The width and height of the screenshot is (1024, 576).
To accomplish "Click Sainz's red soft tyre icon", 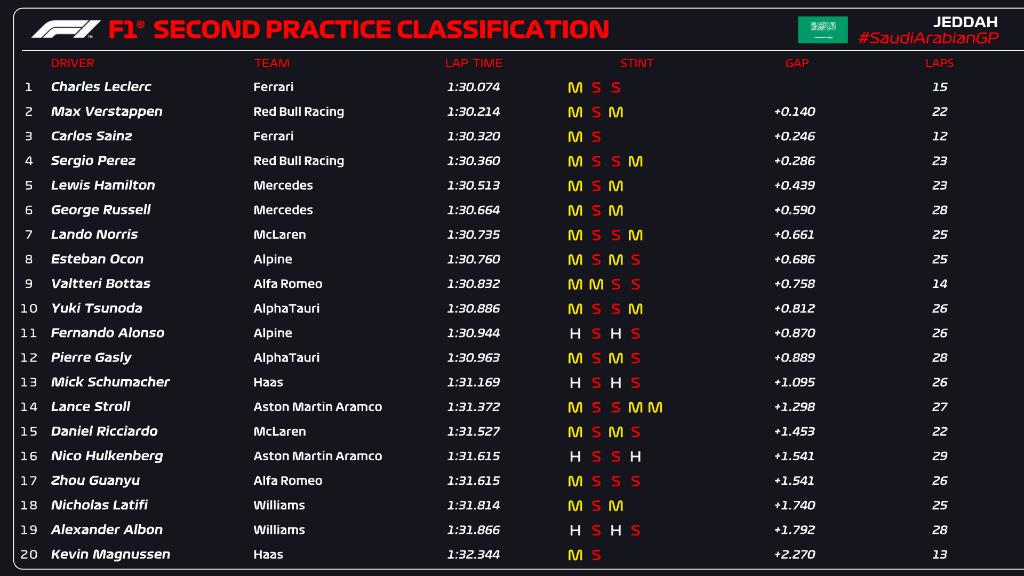I will pos(596,137).
